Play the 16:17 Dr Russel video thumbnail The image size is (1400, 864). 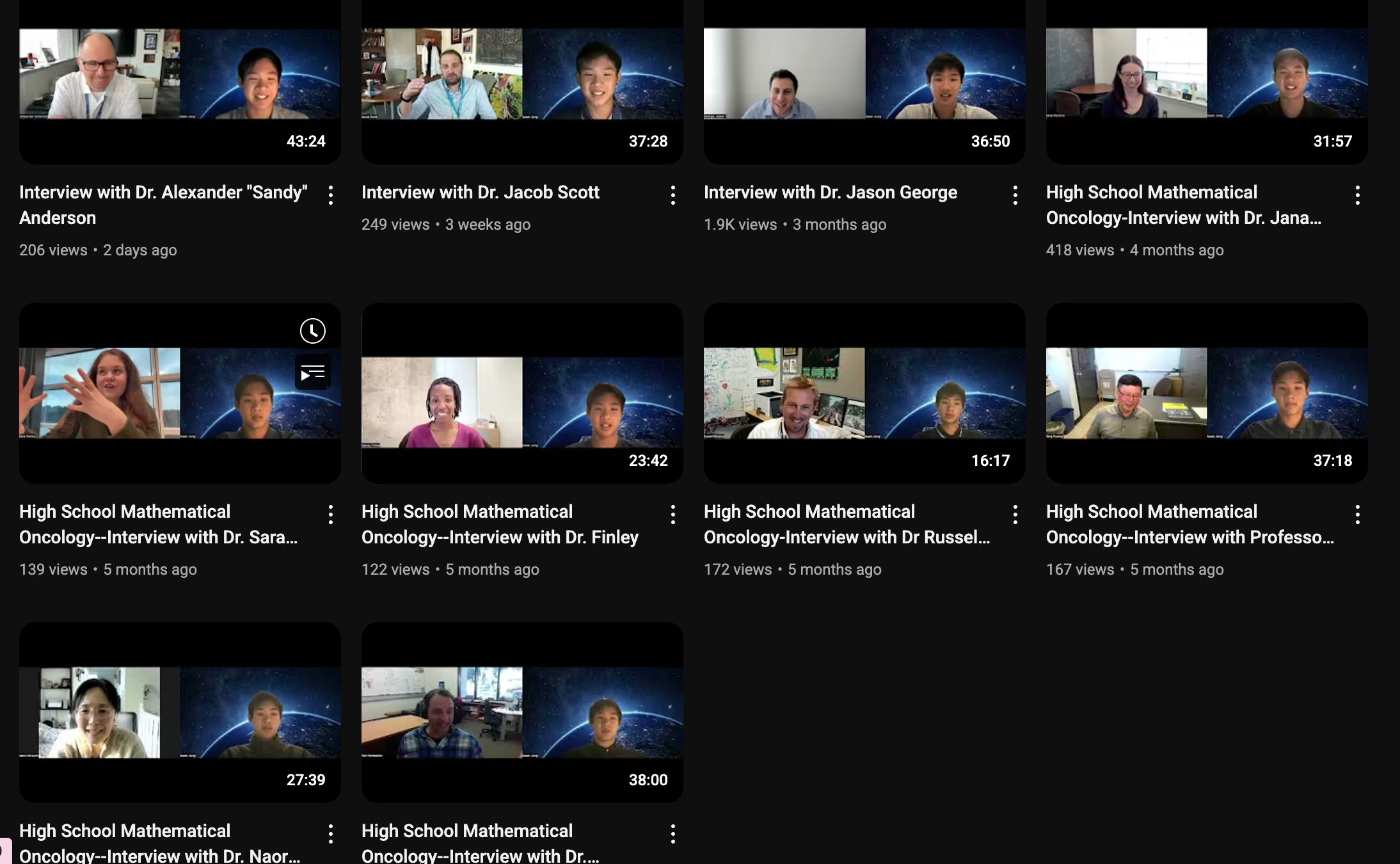click(864, 393)
